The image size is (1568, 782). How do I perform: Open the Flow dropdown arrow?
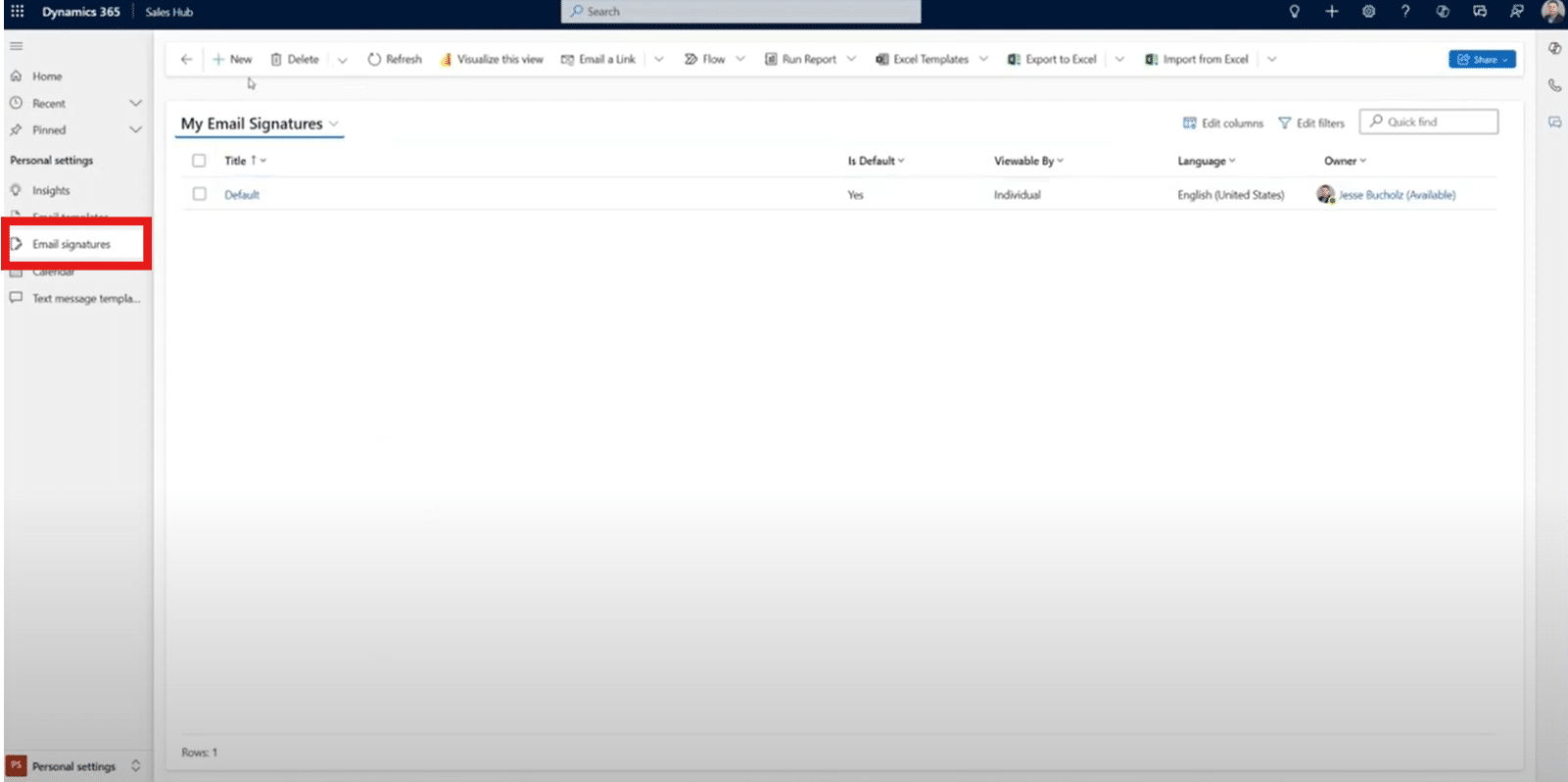coord(740,60)
